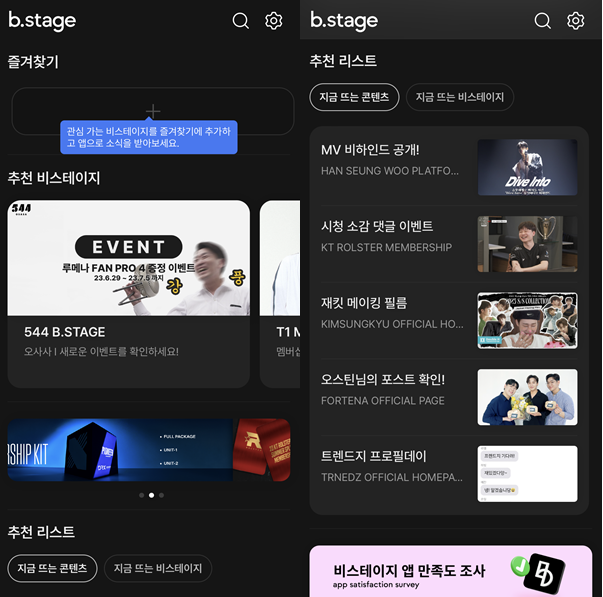Select 지금 뜨는 비스테이지 tab on left screen

(158, 568)
